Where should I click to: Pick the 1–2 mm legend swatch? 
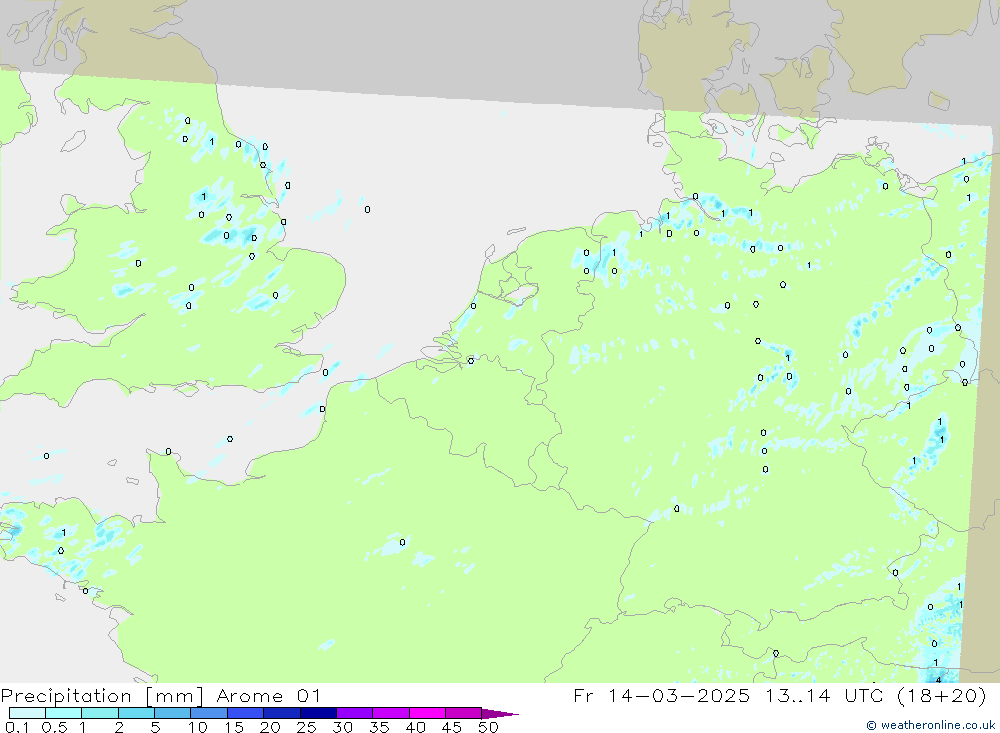coord(100,713)
